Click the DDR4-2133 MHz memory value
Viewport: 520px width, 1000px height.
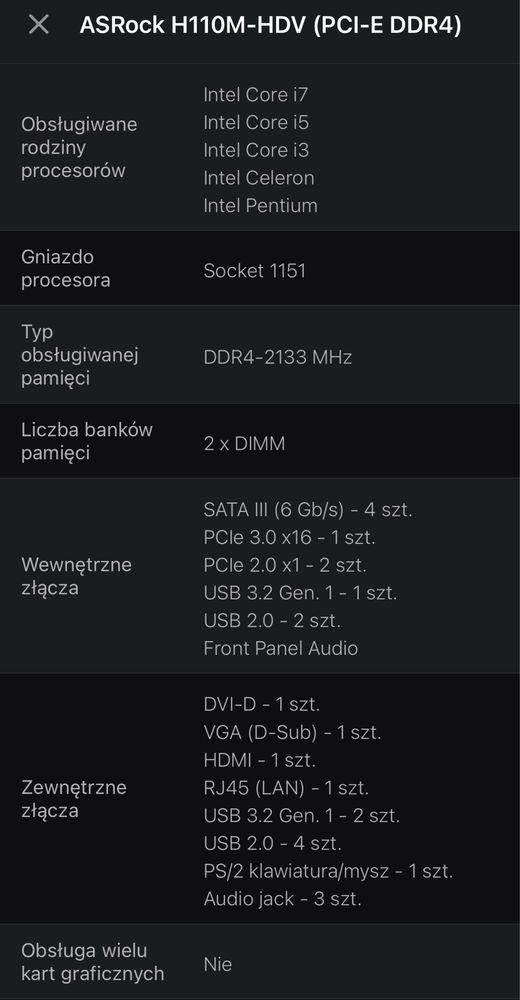point(278,357)
